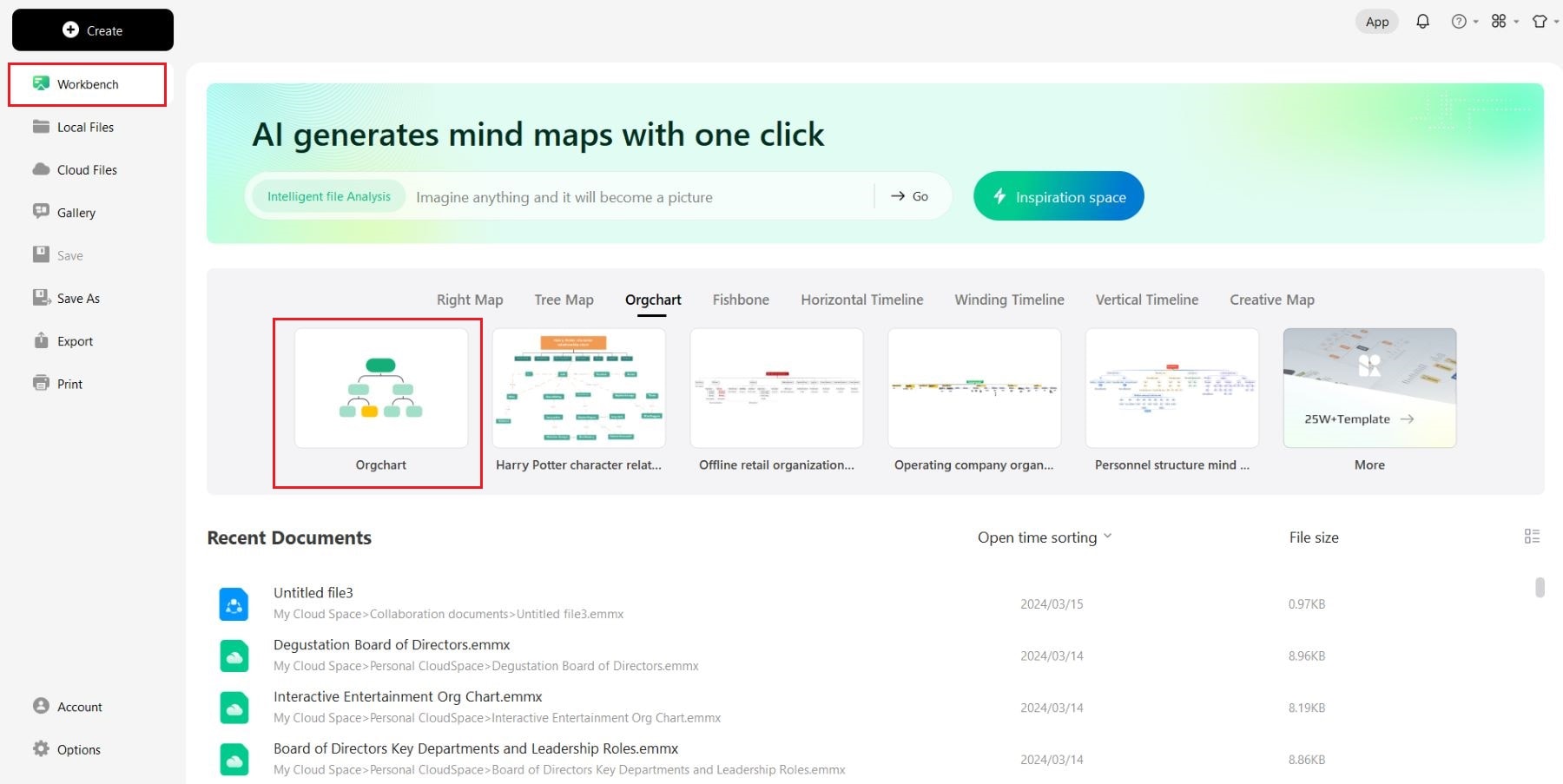The height and width of the screenshot is (784, 1563).
Task: Click the Export option
Action: click(75, 341)
